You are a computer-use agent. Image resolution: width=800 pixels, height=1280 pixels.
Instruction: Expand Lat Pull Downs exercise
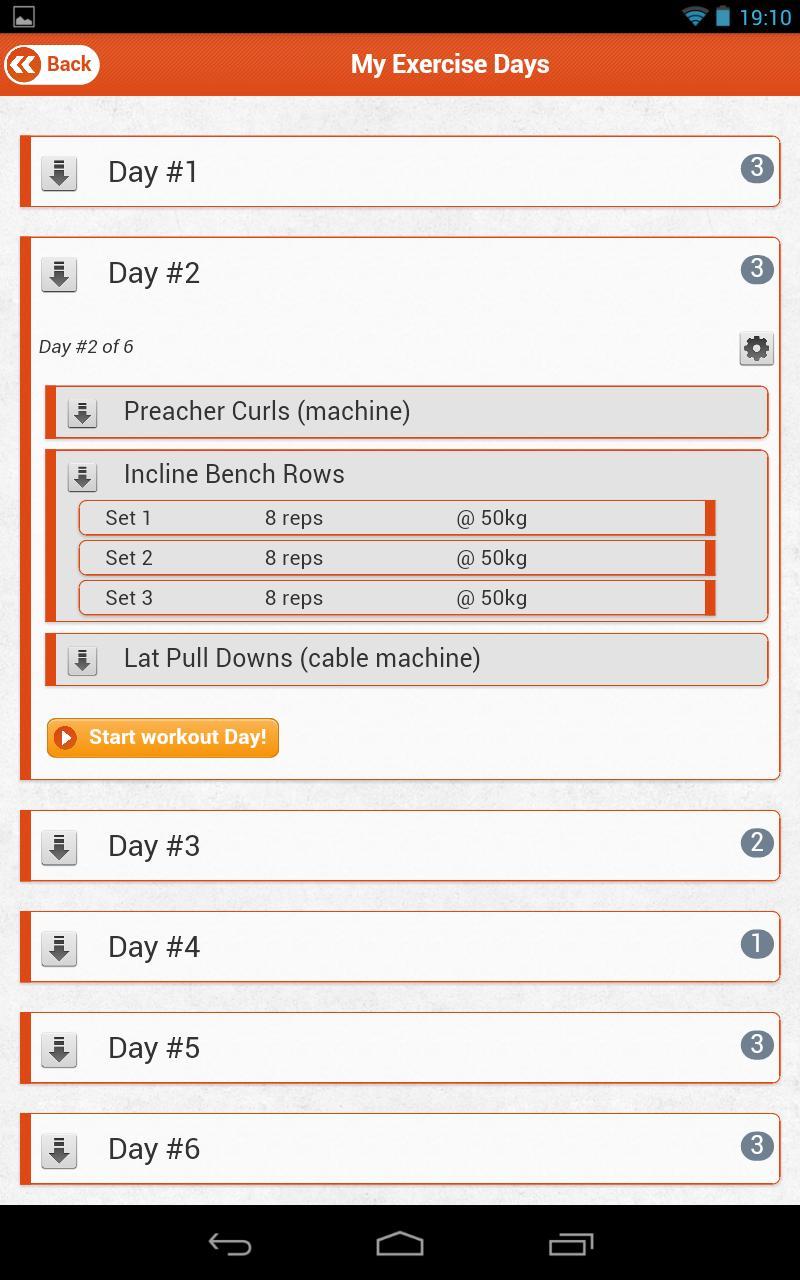tap(82, 659)
